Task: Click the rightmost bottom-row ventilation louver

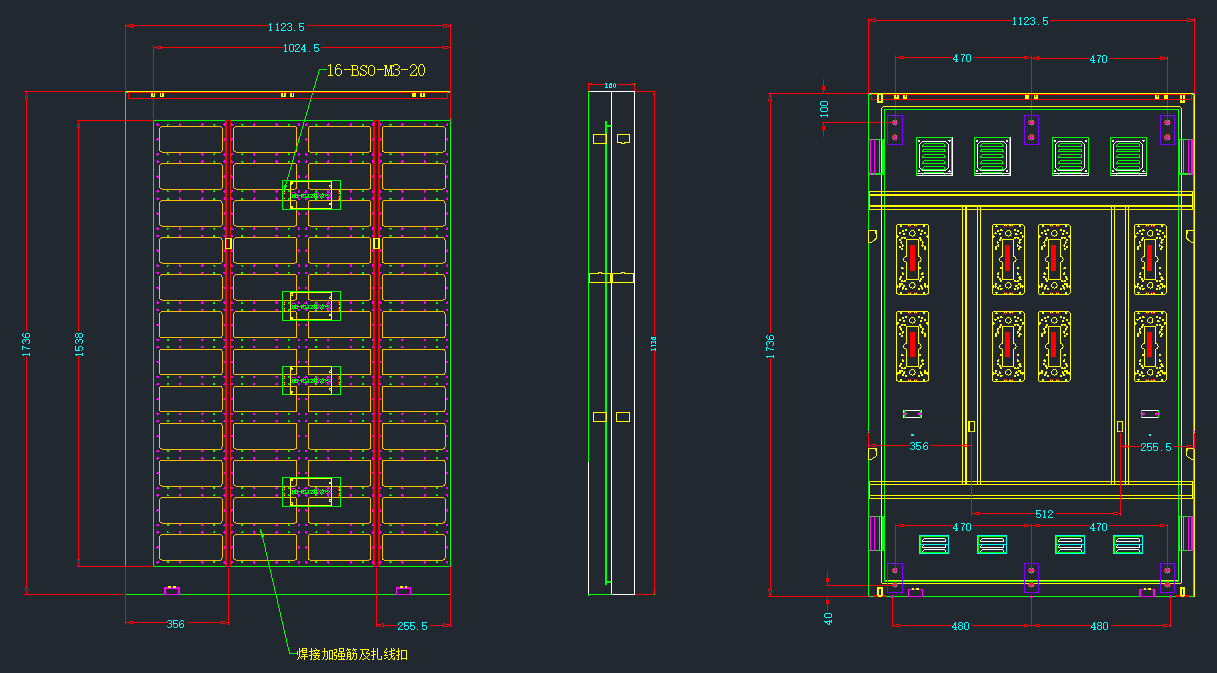Action: click(x=1128, y=544)
